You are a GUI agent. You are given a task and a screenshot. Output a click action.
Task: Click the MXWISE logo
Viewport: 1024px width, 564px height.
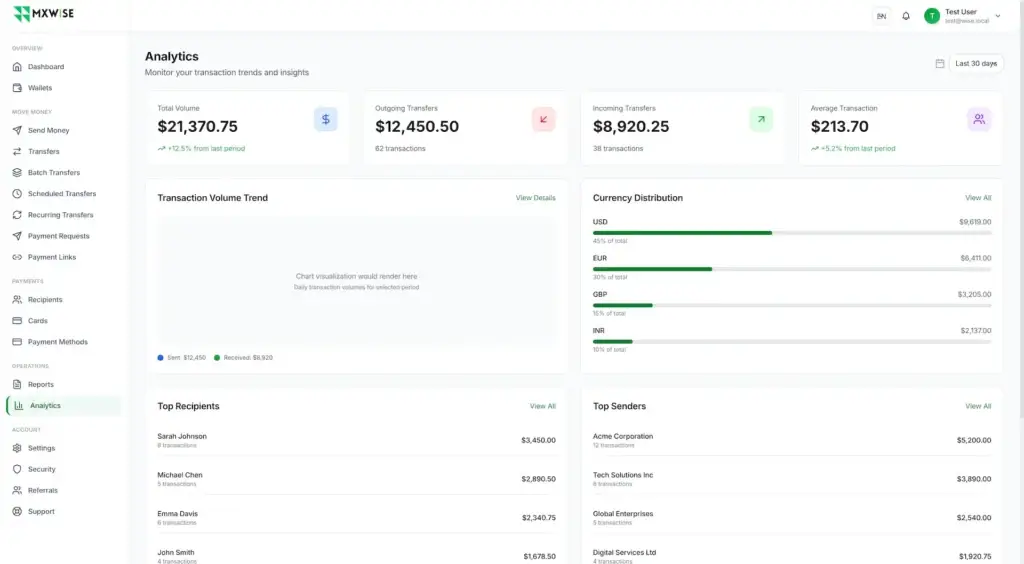tap(43, 13)
